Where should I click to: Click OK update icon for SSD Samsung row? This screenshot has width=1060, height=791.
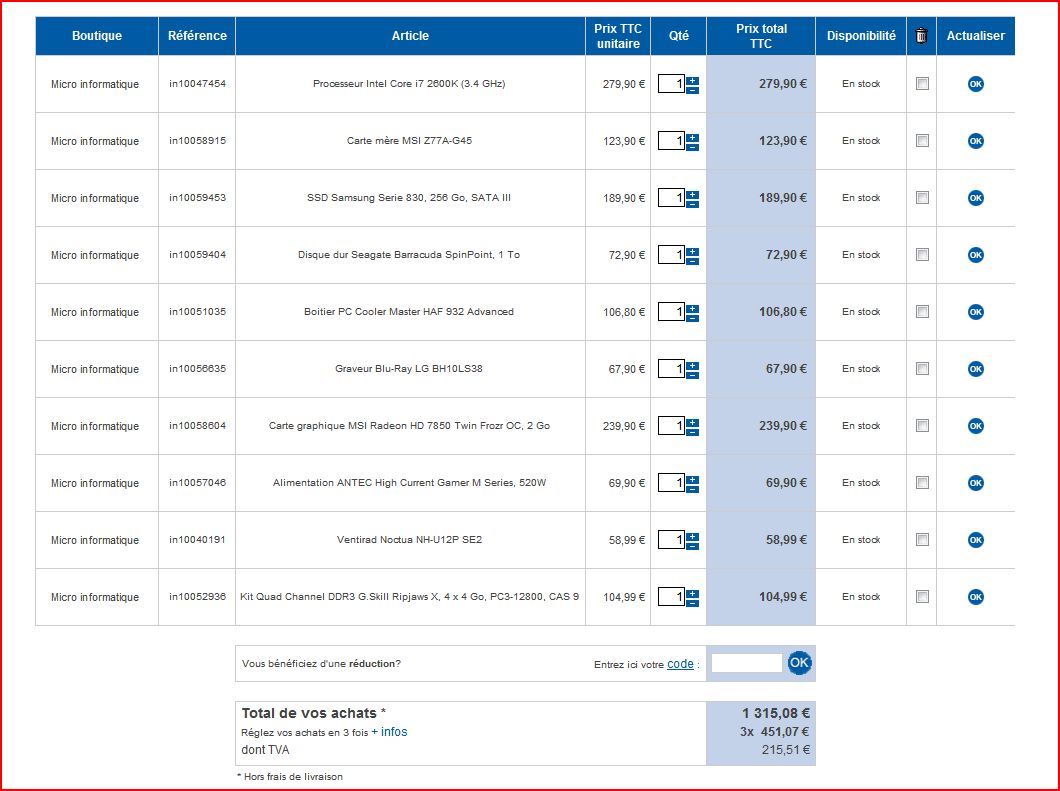point(975,198)
